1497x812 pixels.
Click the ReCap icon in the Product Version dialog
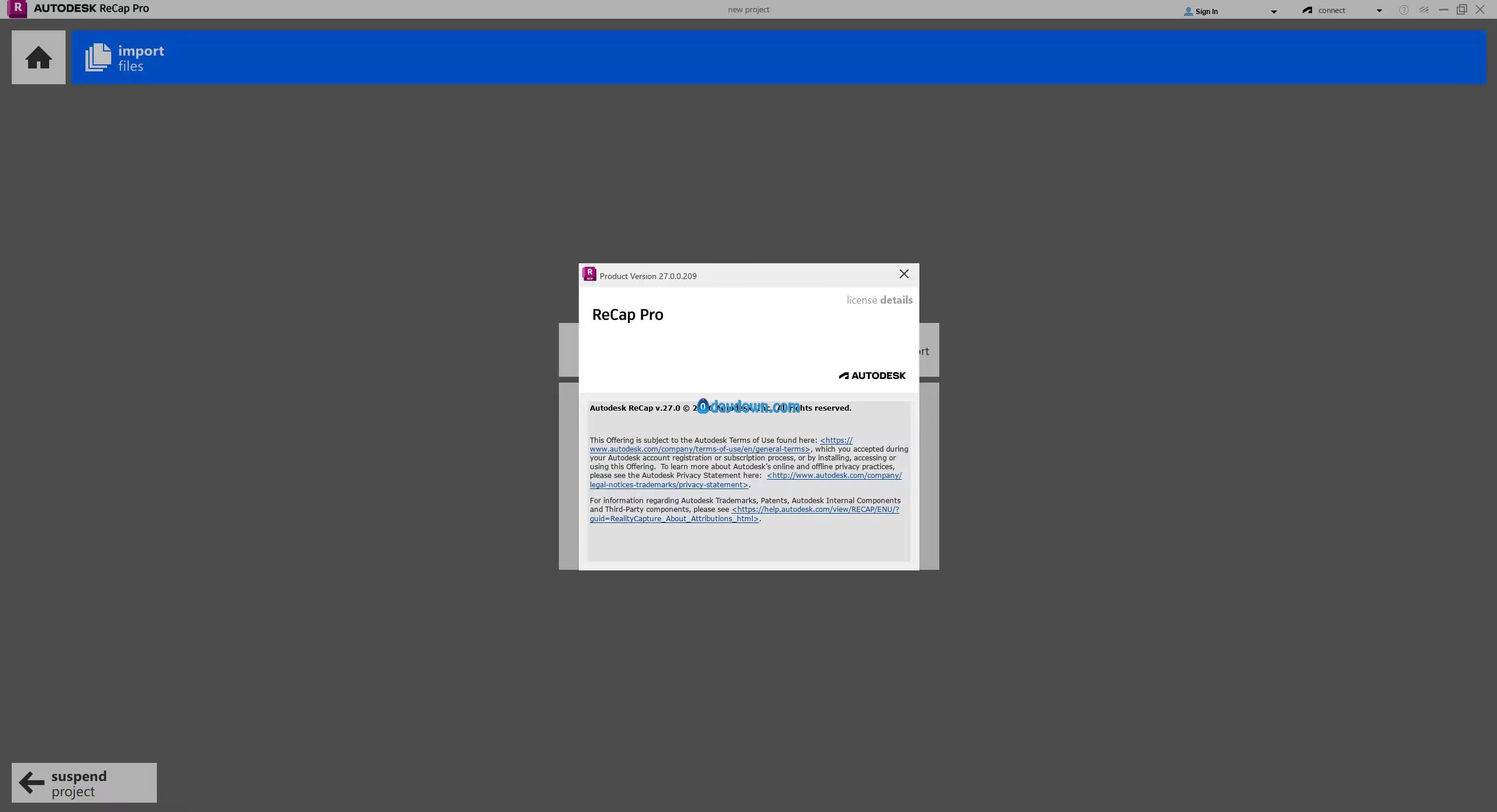point(589,274)
